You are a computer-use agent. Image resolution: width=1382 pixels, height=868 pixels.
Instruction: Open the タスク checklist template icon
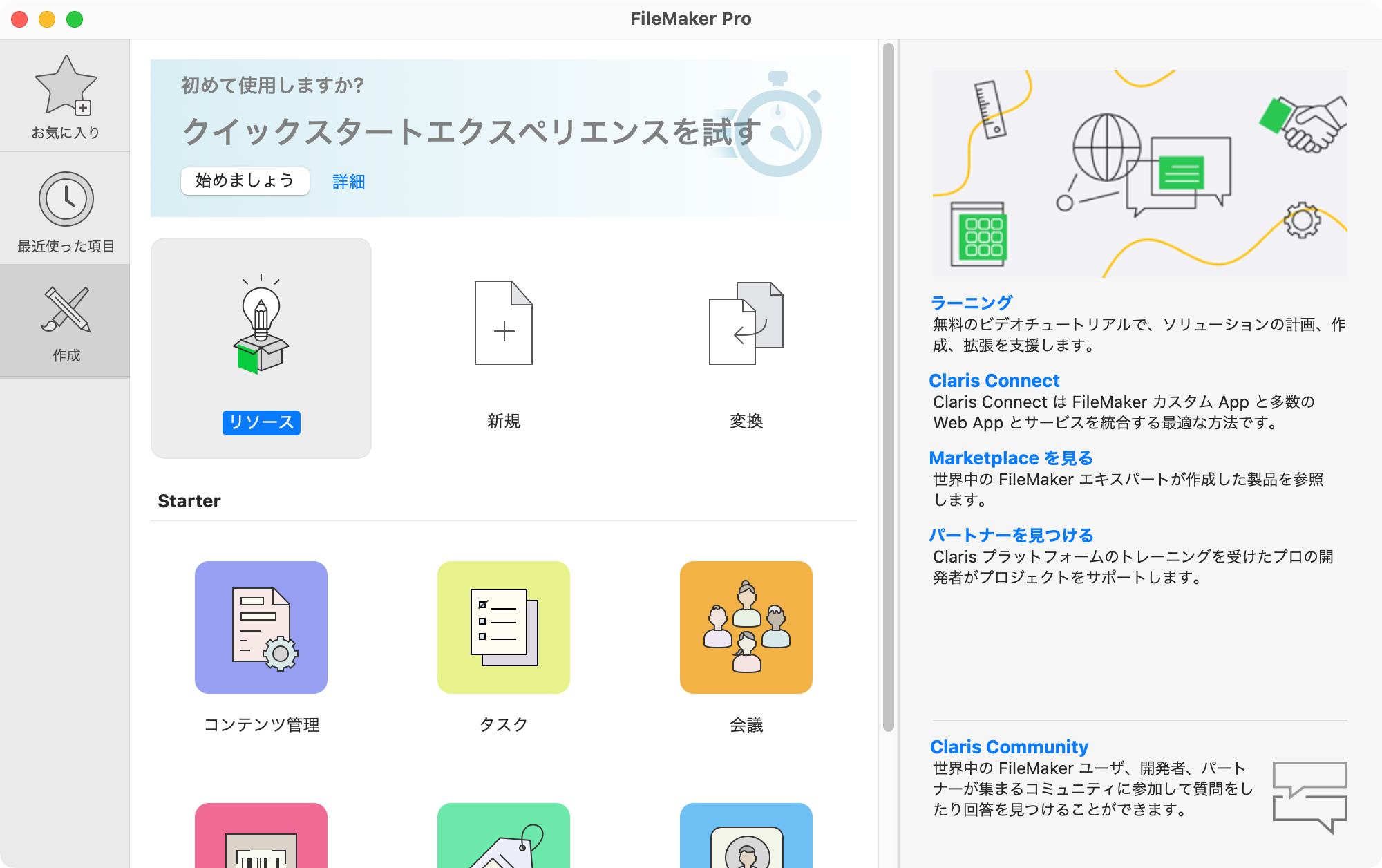point(504,628)
